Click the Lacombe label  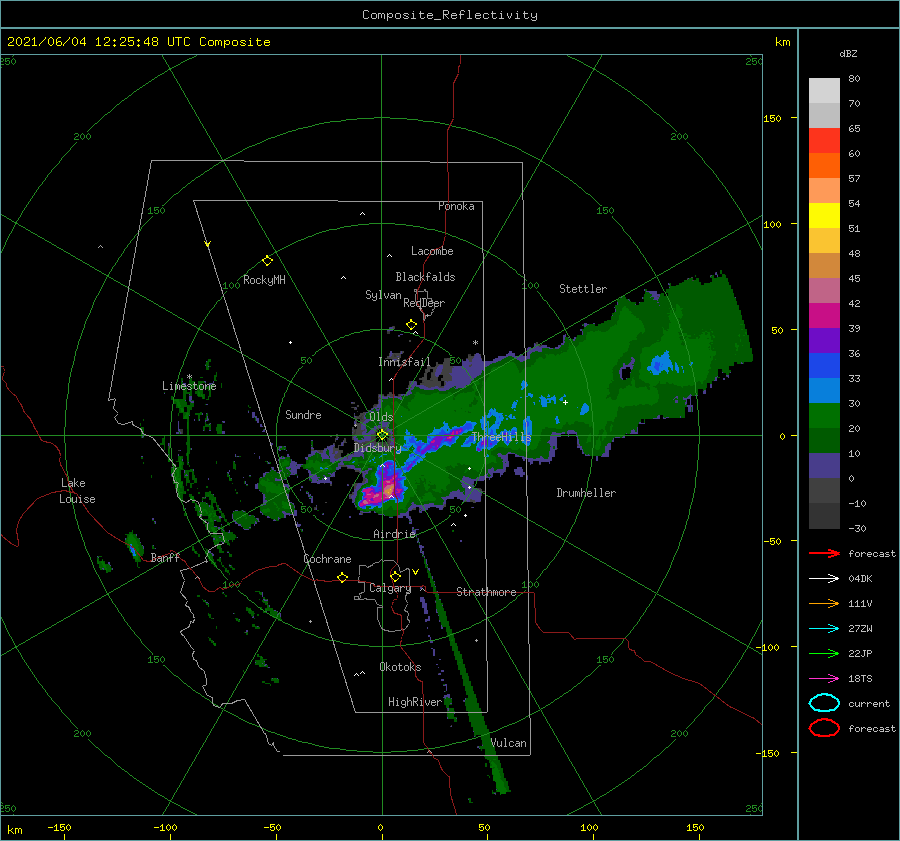click(x=432, y=251)
